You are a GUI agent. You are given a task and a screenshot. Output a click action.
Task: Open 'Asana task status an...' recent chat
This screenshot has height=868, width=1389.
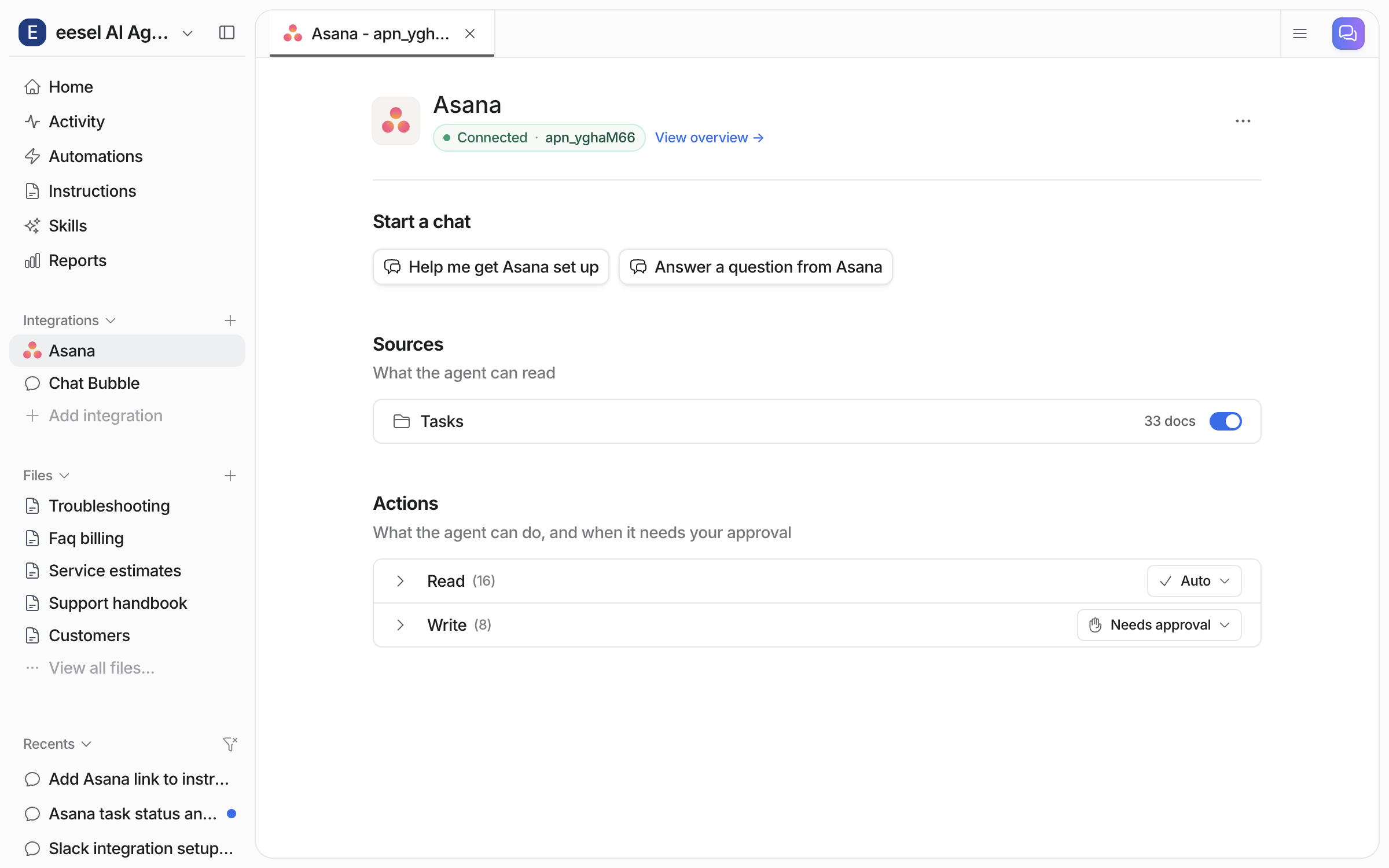(x=127, y=814)
